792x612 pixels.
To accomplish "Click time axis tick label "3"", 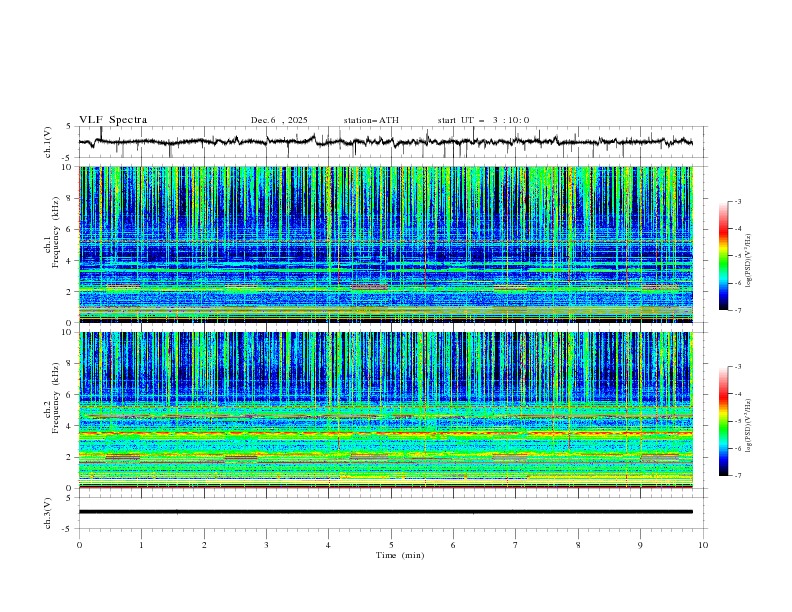I will (x=266, y=545).
